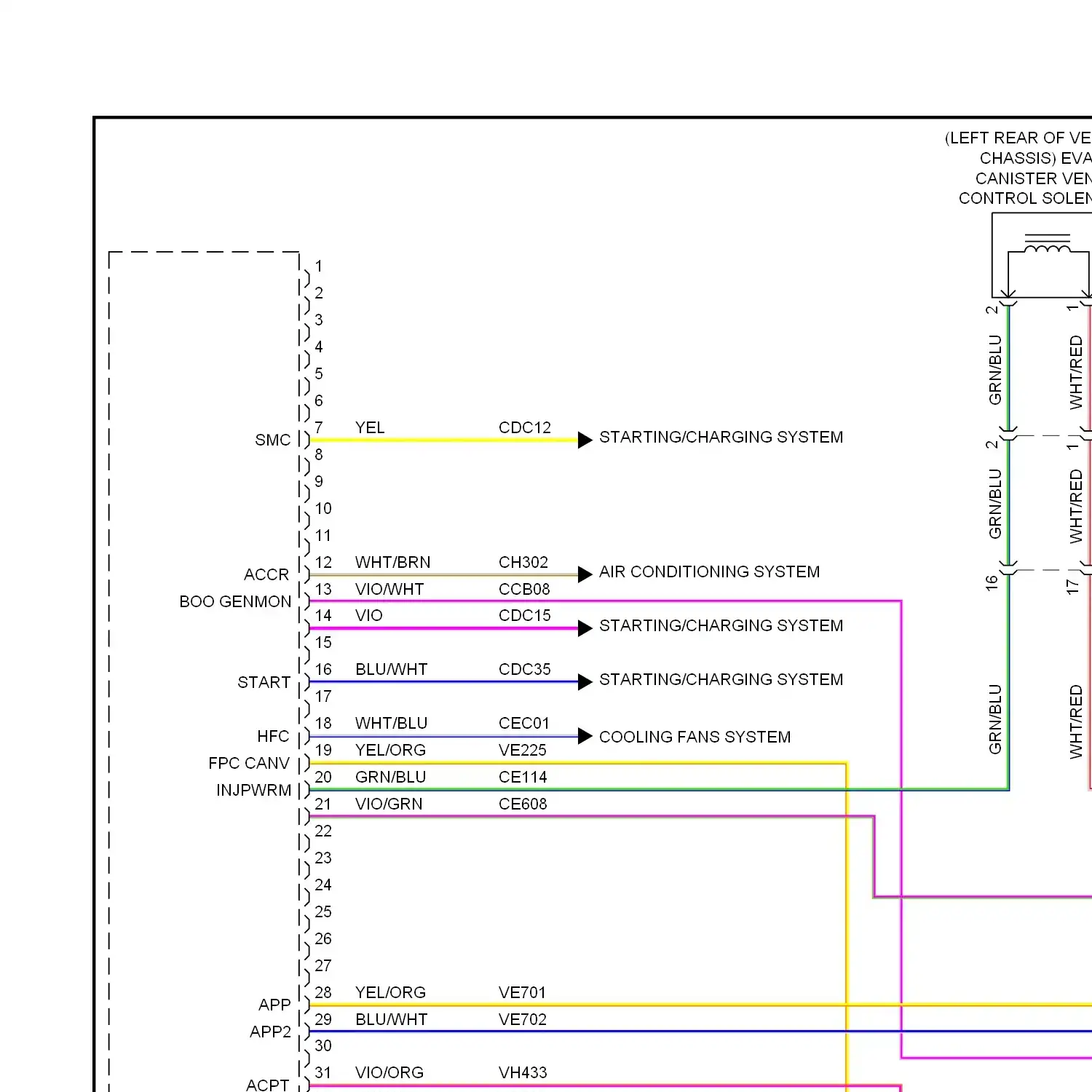Image resolution: width=1092 pixels, height=1092 pixels.
Task: Click pin number 27 on connector
Action: click(x=323, y=965)
